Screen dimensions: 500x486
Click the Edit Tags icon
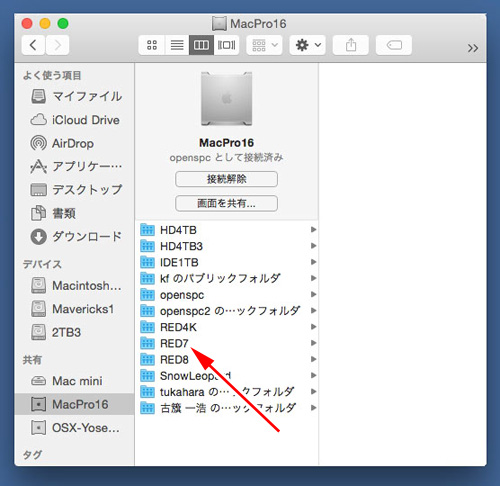[x=394, y=45]
